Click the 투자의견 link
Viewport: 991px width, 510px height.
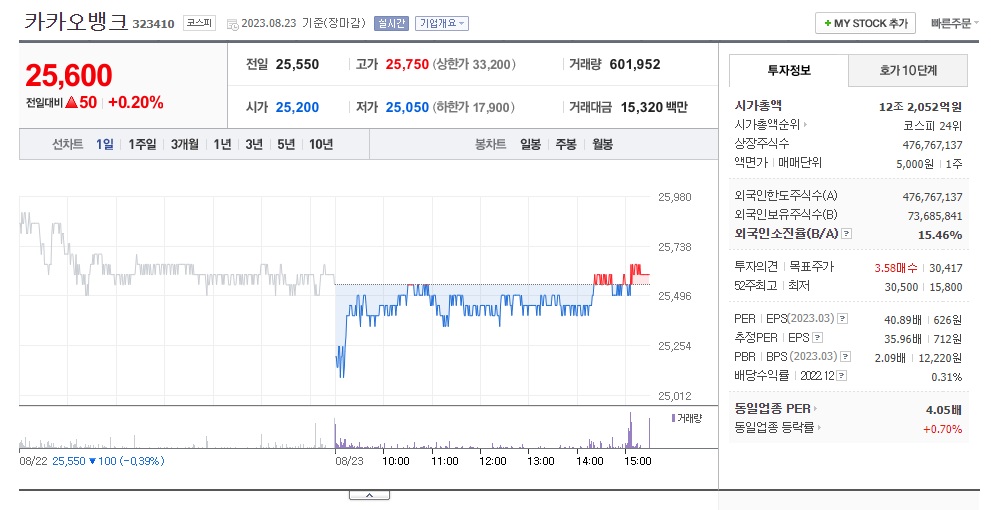[x=757, y=267]
